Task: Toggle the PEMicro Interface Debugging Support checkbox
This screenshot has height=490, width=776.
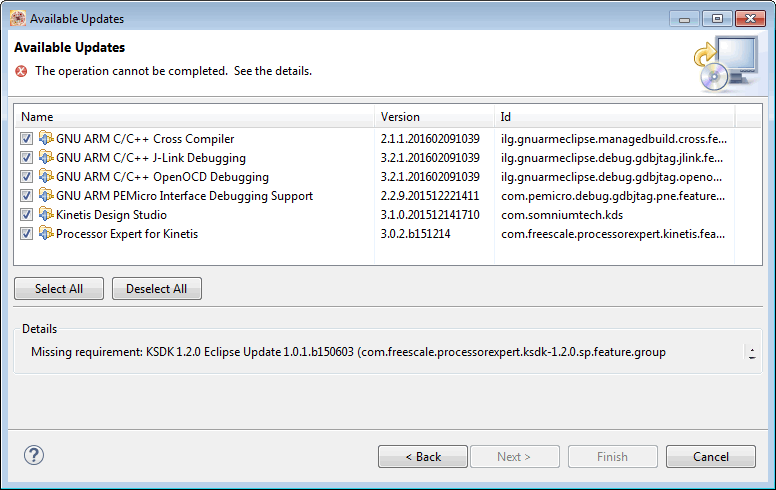Action: pyautogui.click(x=26, y=196)
